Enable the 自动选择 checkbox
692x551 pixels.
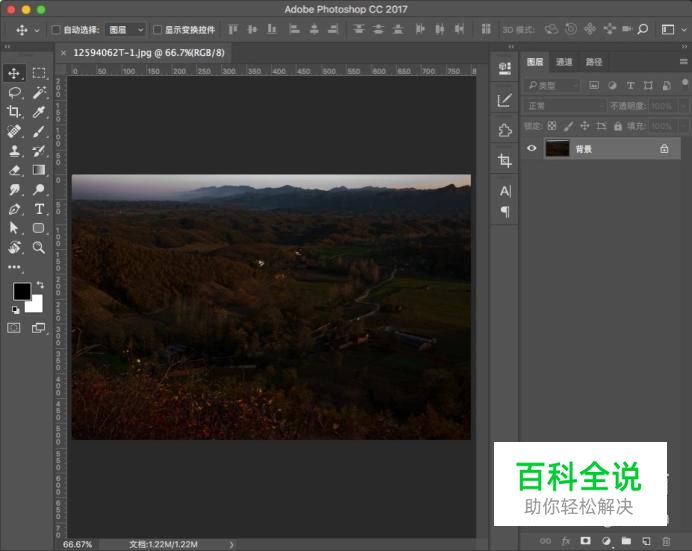[x=56, y=30]
